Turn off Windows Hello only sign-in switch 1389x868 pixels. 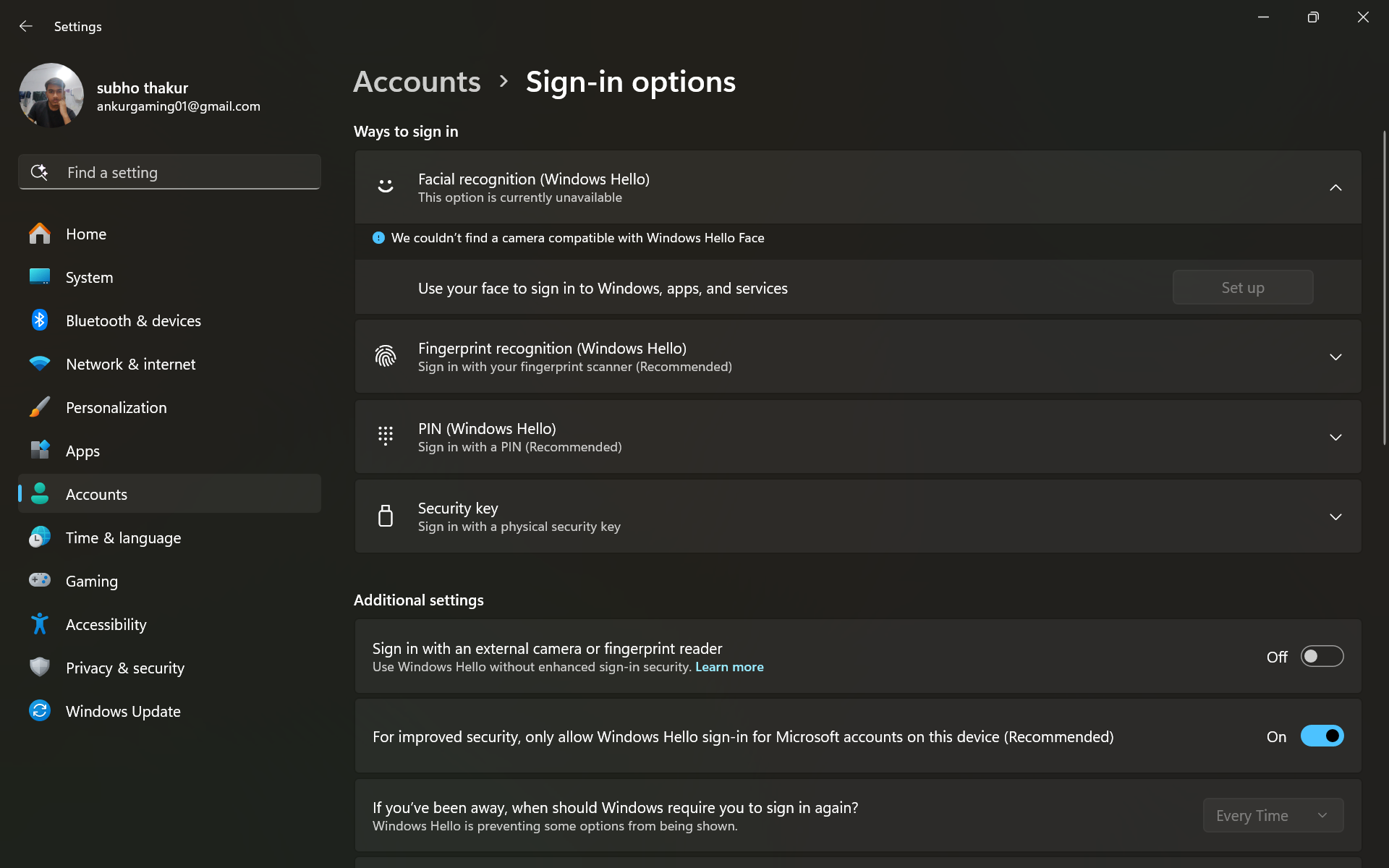[x=1322, y=736]
